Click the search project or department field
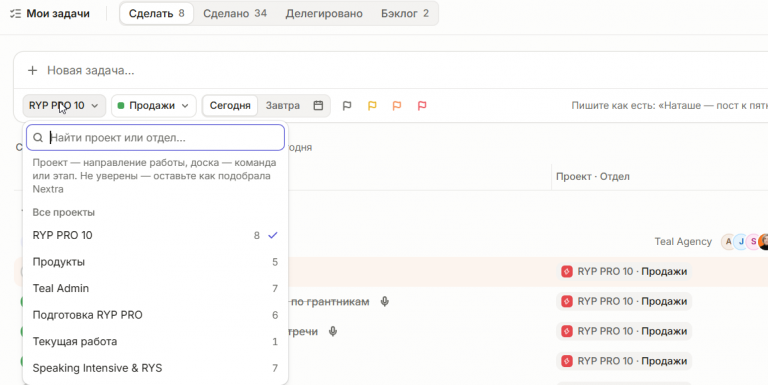This screenshot has height=385, width=768. pos(155,137)
